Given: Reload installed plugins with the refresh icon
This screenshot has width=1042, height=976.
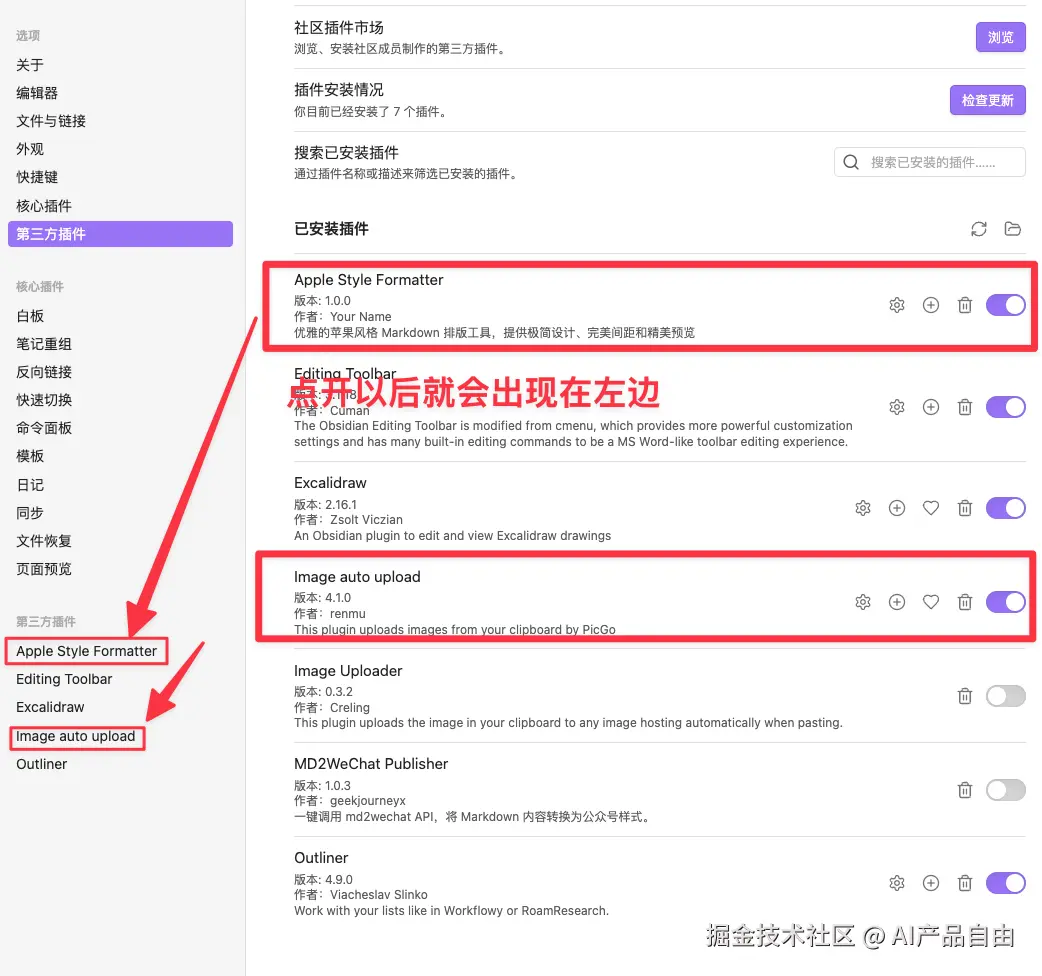Looking at the screenshot, I should pyautogui.click(x=978, y=229).
